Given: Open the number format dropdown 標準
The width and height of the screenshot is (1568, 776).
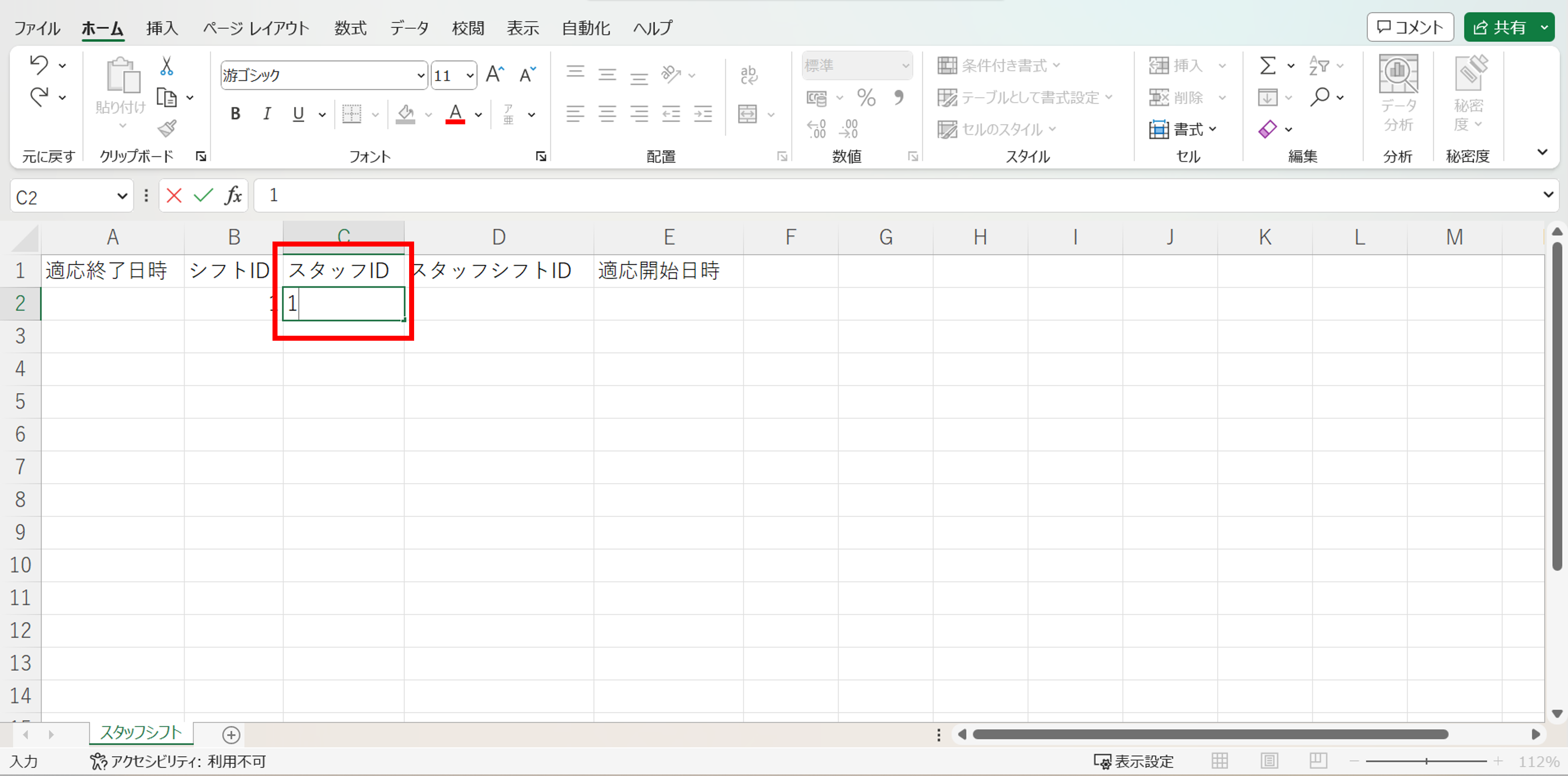Looking at the screenshot, I should (906, 65).
